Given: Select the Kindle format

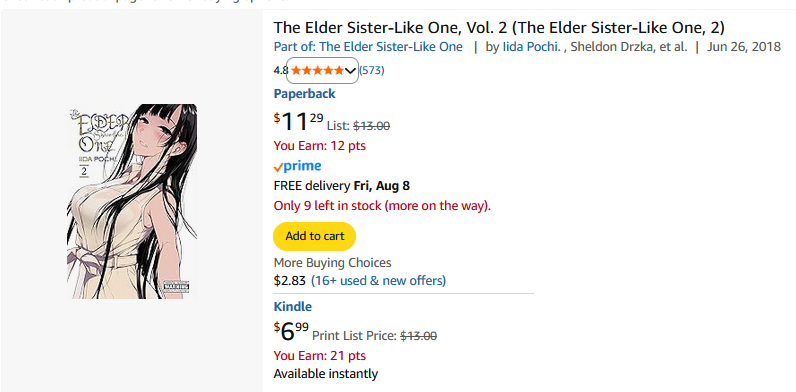Looking at the screenshot, I should (292, 307).
